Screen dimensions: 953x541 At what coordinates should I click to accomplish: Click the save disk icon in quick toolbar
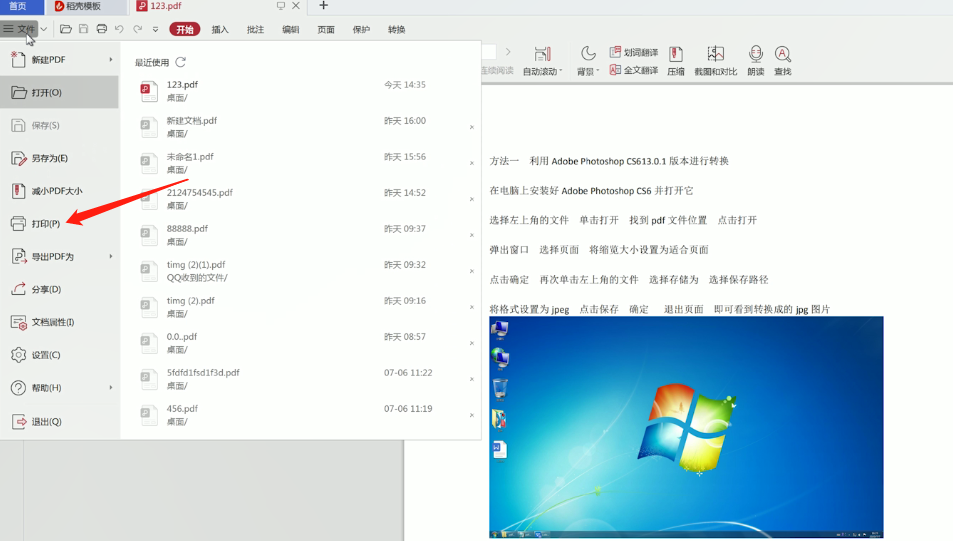click(x=84, y=29)
